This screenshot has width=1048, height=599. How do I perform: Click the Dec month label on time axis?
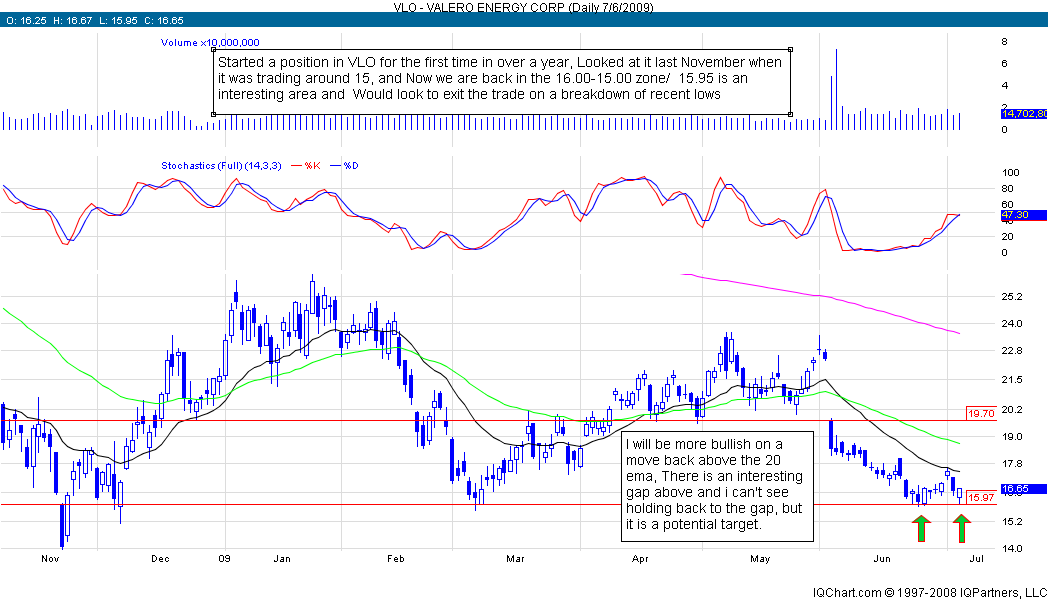coord(160,559)
